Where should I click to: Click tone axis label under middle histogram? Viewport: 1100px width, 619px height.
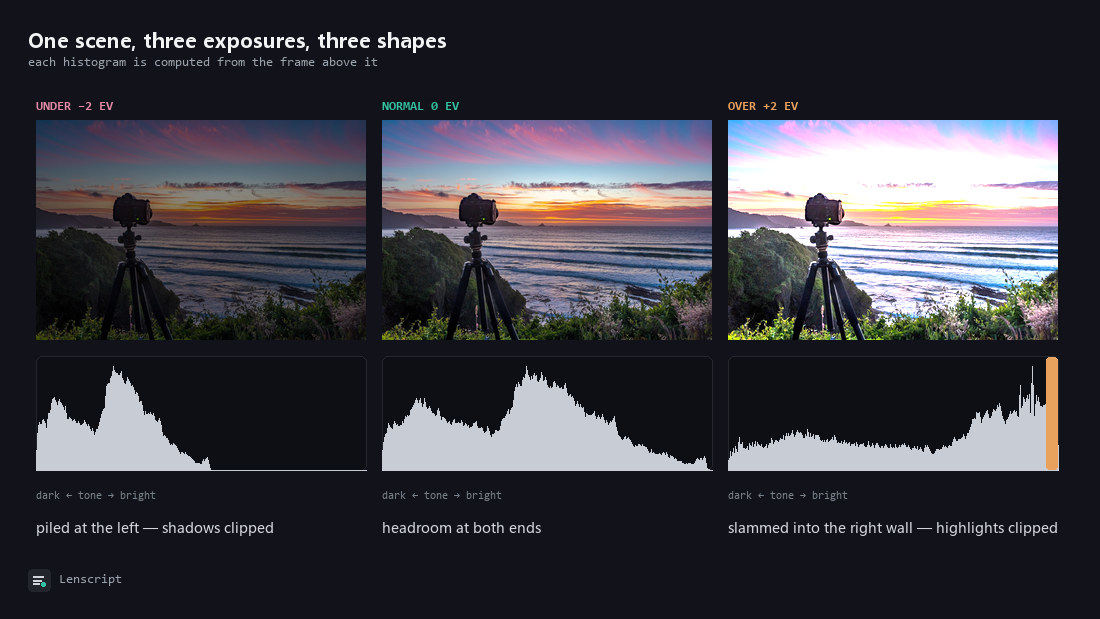pos(441,495)
